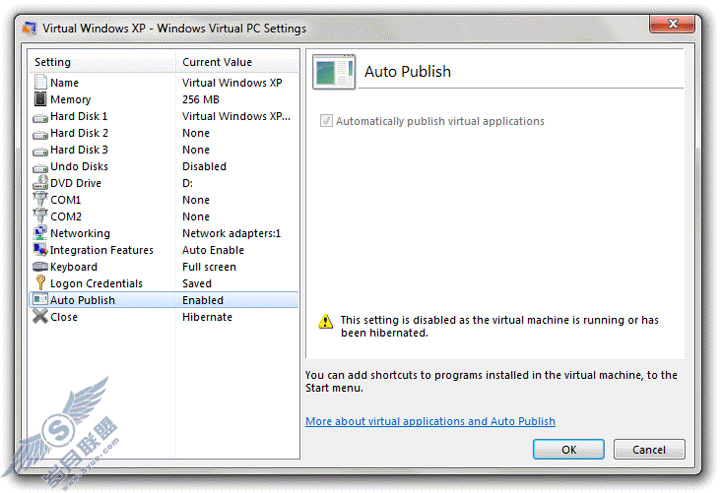The image size is (720, 493).
Task: Click the "Network adapters:1" value
Action: (231, 233)
